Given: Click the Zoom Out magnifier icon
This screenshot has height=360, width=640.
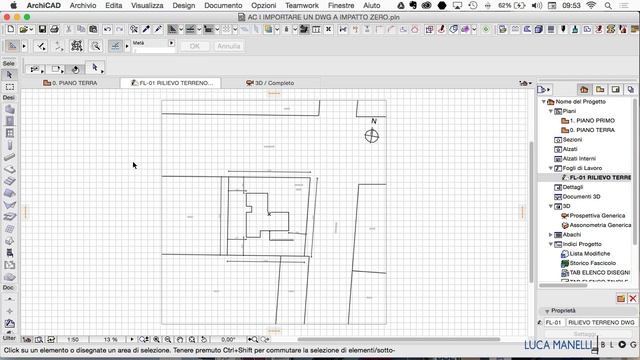Looking at the screenshot, I should pyautogui.click(x=168, y=339).
